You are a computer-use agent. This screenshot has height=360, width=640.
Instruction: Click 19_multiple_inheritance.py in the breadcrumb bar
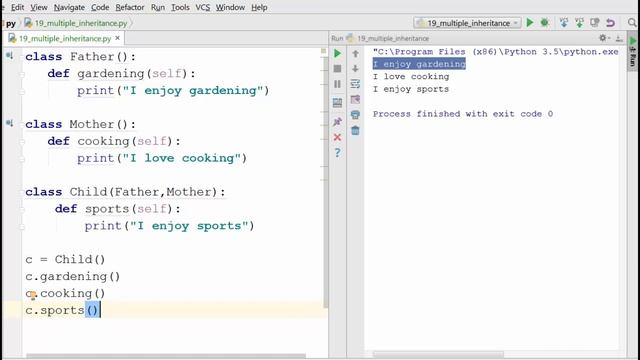click(80, 23)
